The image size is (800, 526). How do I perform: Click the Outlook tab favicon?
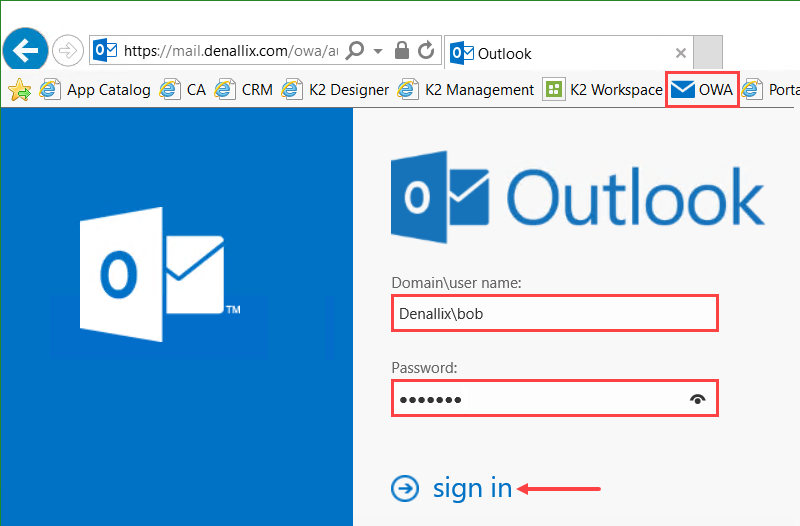click(x=462, y=53)
